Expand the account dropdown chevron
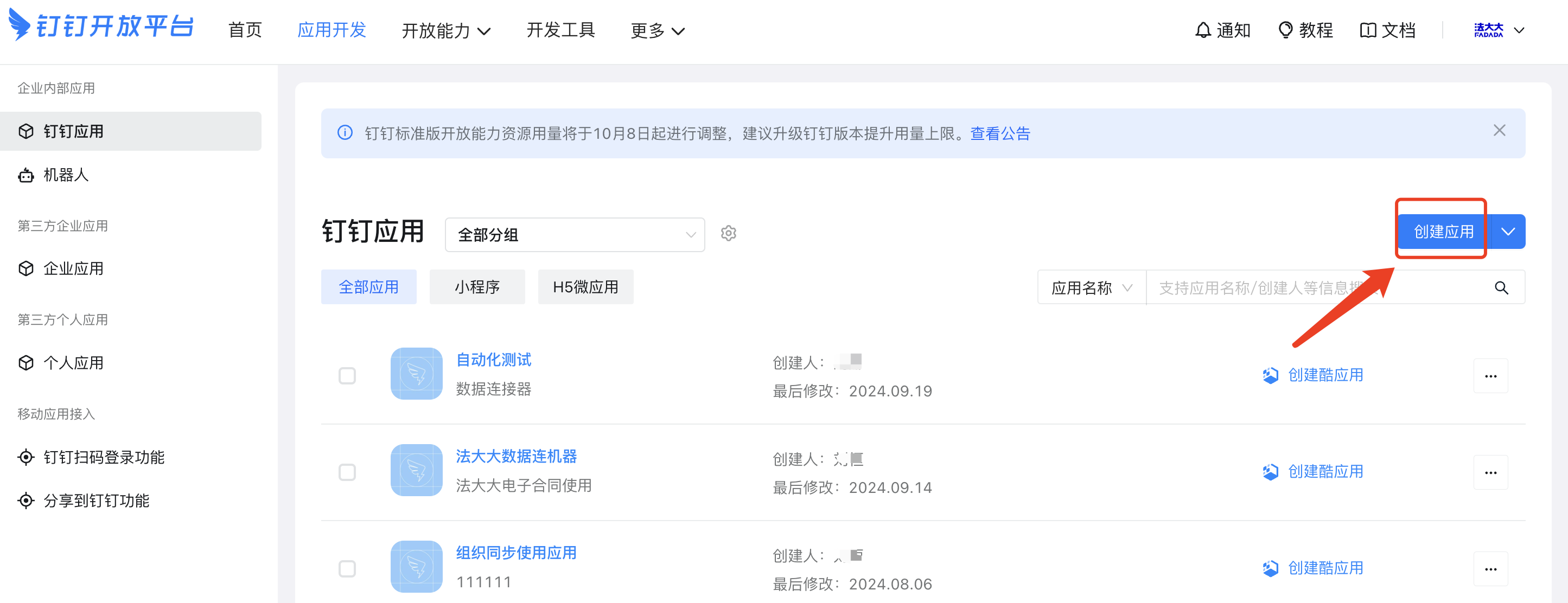Image resolution: width=1568 pixels, height=603 pixels. point(1519,30)
